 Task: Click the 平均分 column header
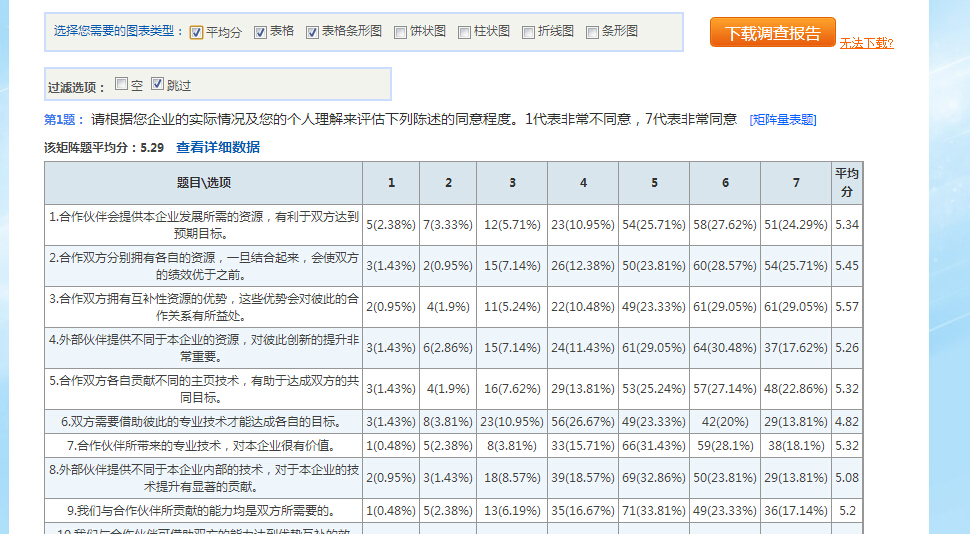(x=846, y=183)
